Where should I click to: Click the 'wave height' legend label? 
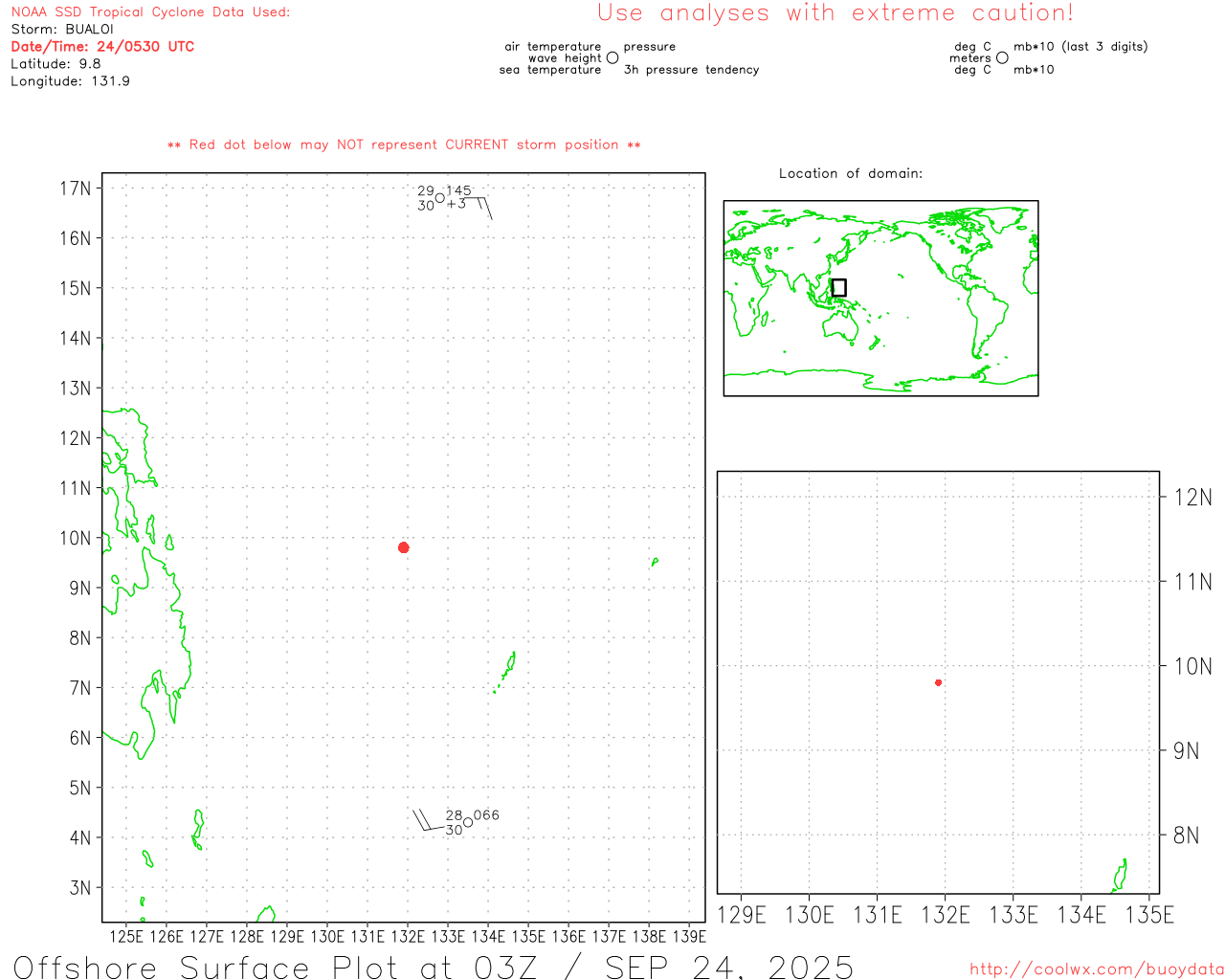pos(565,58)
